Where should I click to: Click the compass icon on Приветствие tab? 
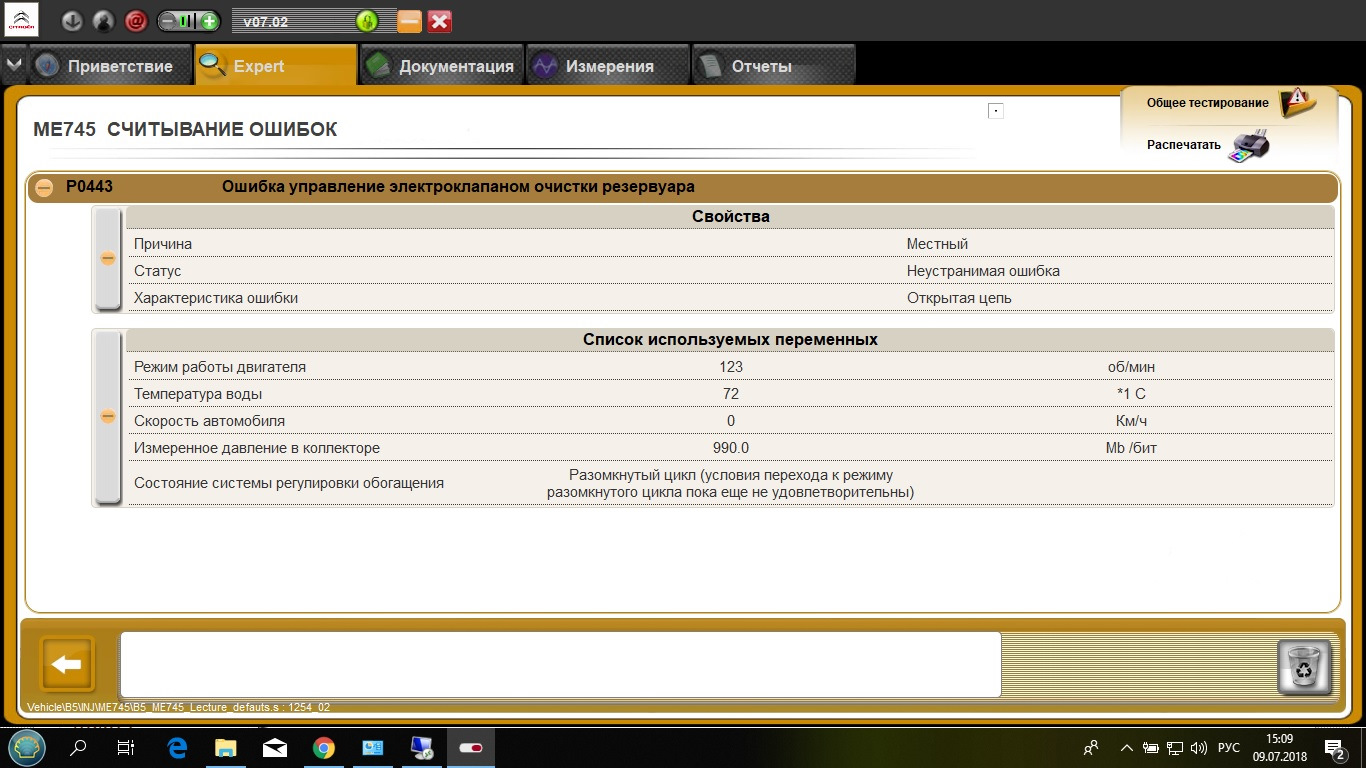[48, 66]
